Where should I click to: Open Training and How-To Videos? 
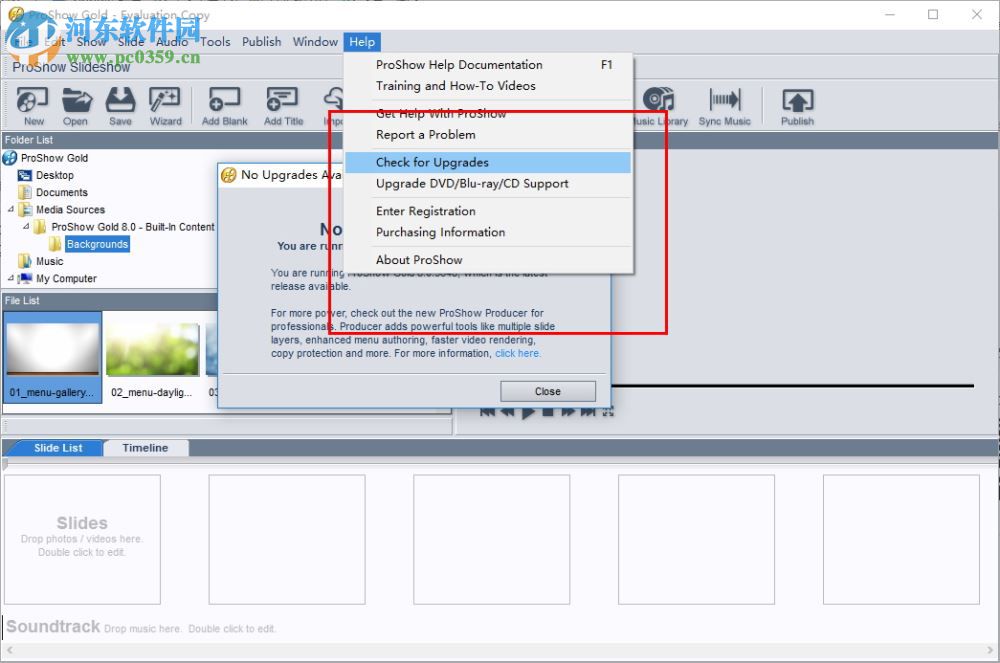pyautogui.click(x=489, y=85)
